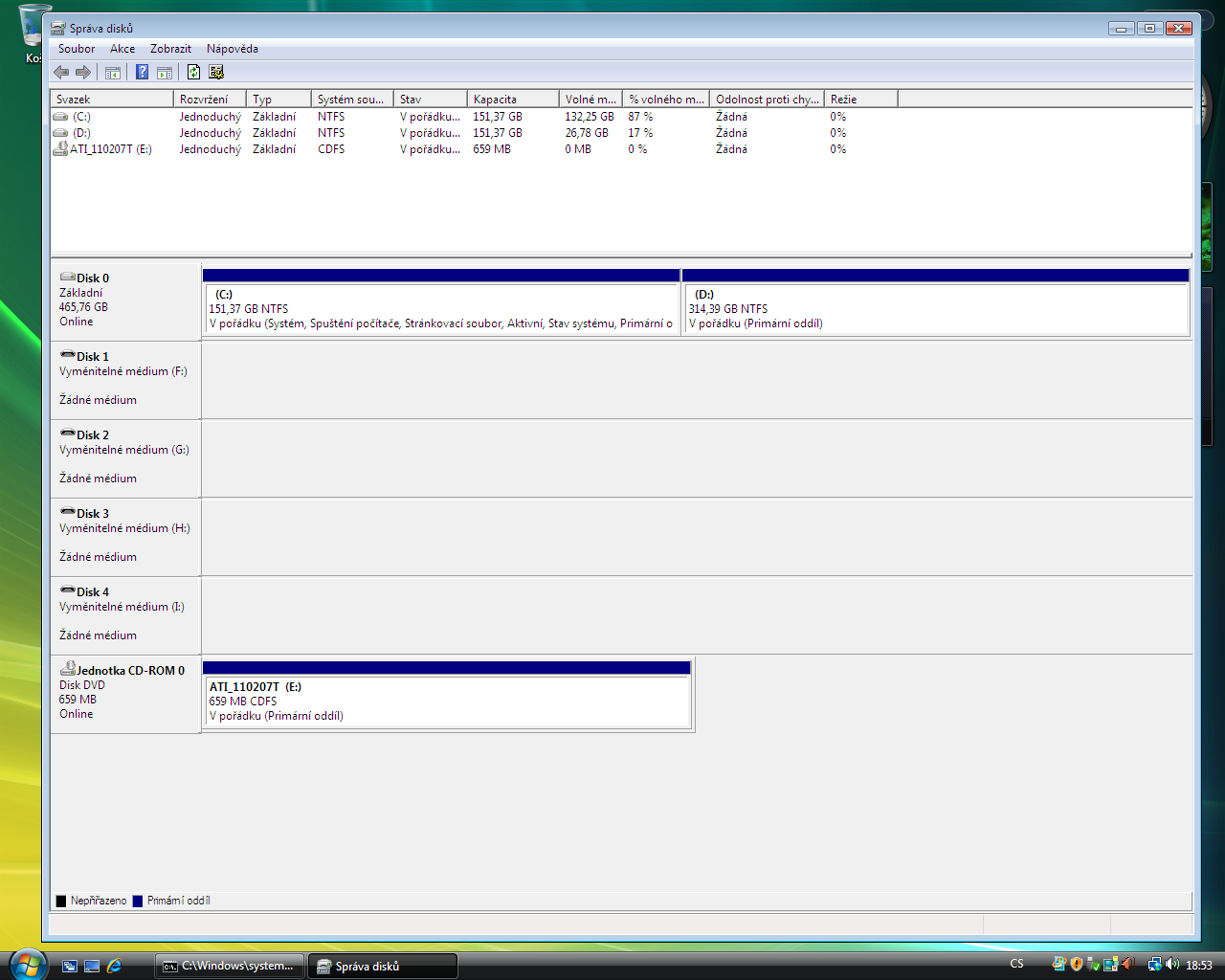Image resolution: width=1225 pixels, height=980 pixels.
Task: Click the Správa disků taskbar button
Action: click(383, 966)
